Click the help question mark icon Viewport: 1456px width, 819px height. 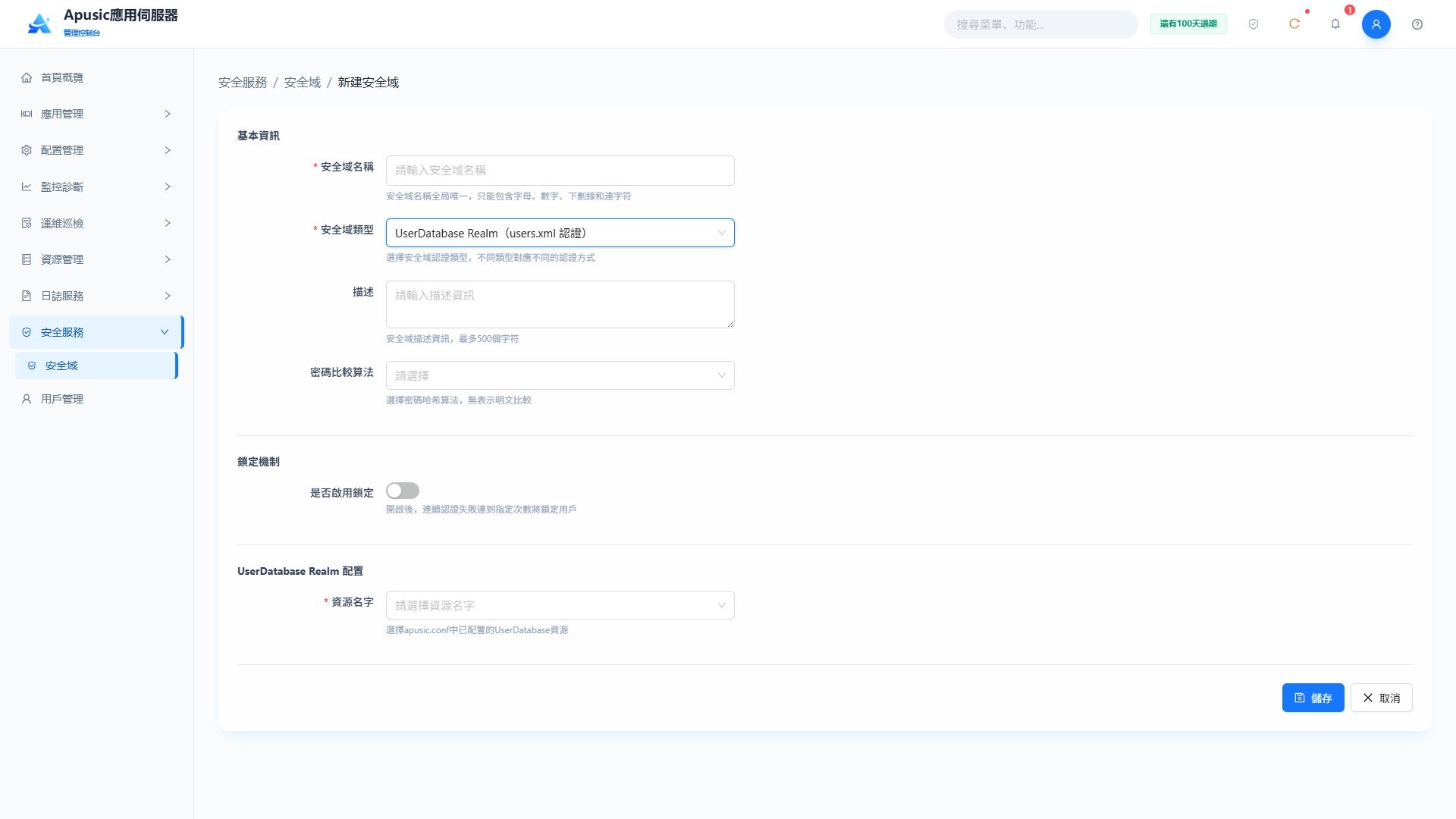[x=1417, y=24]
